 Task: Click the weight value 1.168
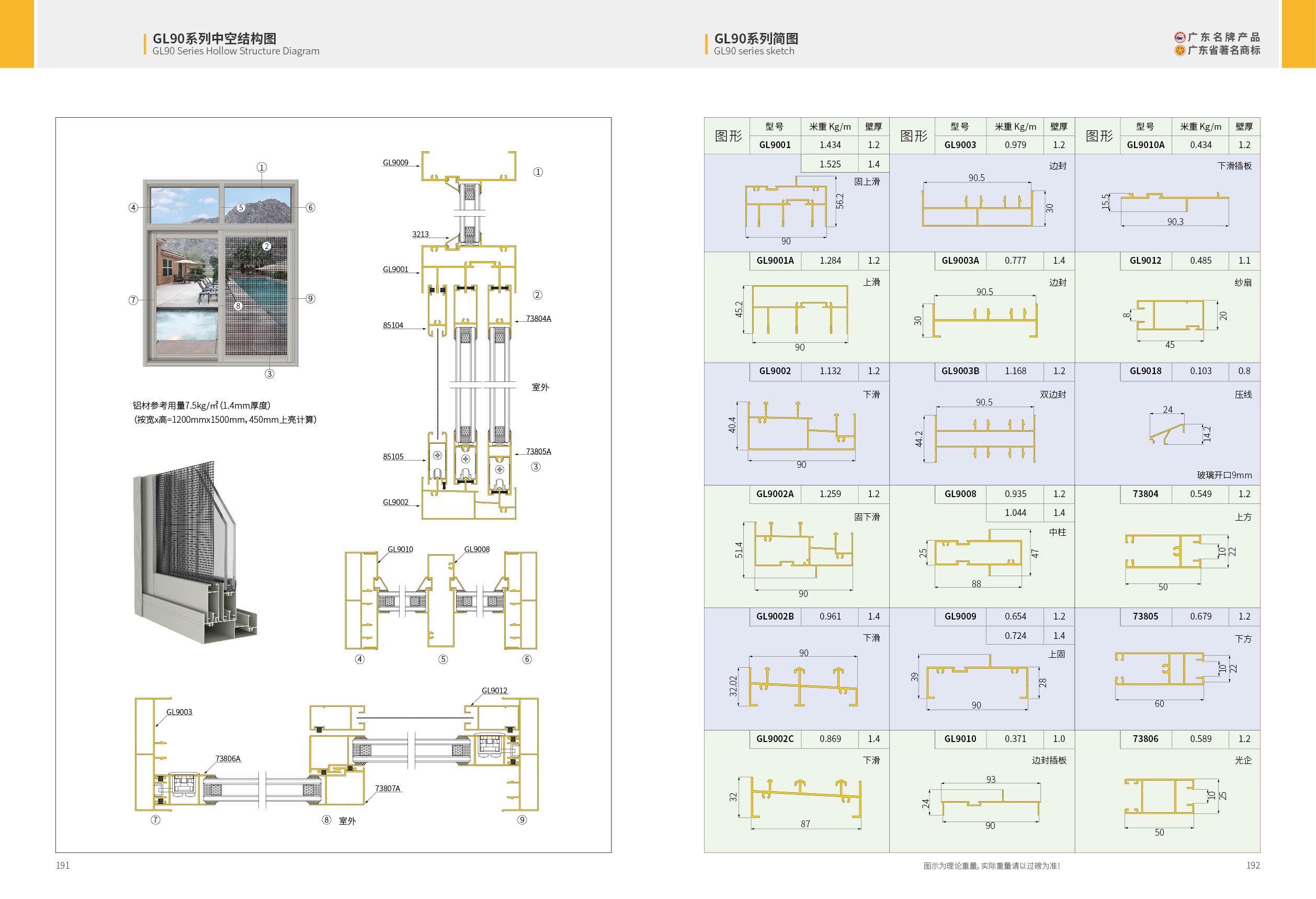click(1015, 371)
